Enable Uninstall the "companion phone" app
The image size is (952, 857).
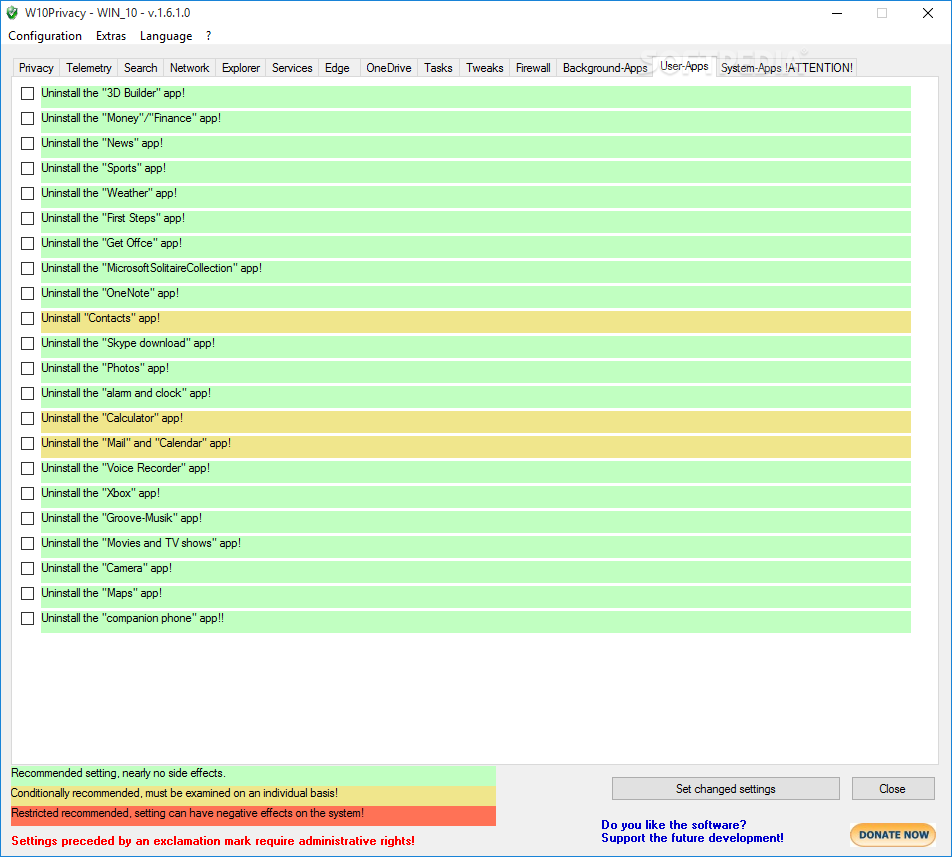click(x=27, y=618)
